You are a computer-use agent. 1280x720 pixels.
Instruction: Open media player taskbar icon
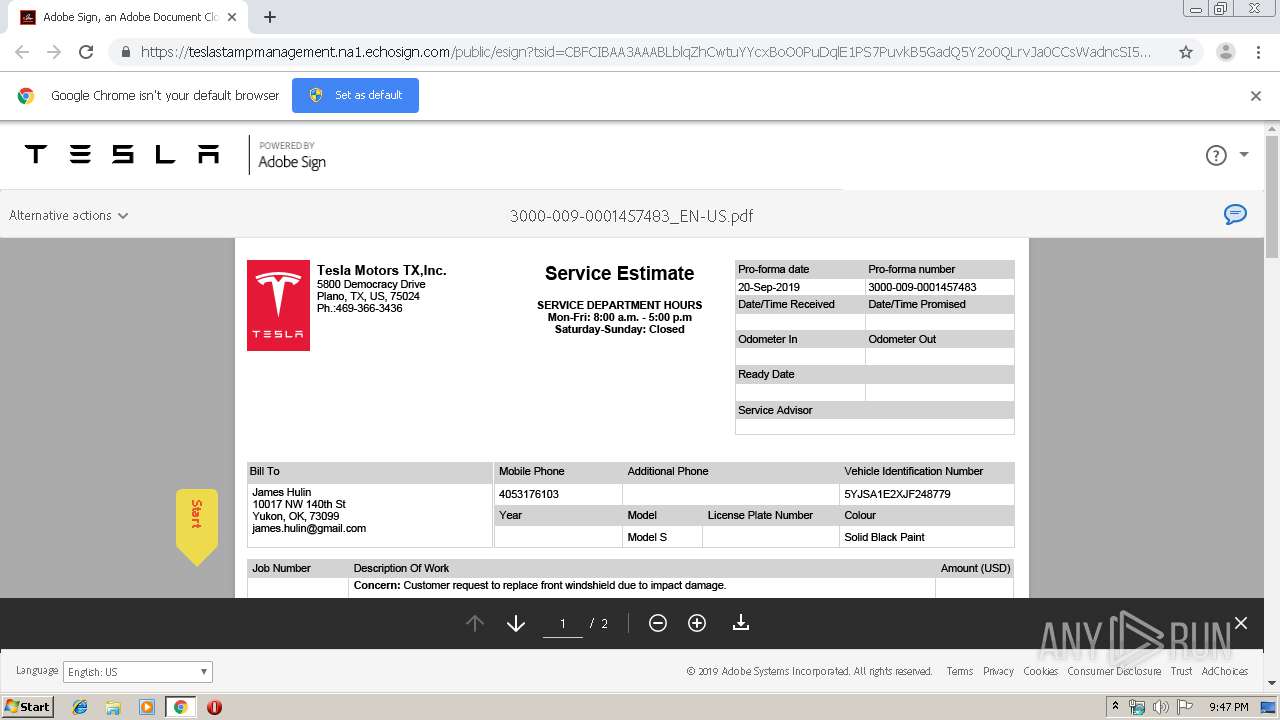point(147,707)
